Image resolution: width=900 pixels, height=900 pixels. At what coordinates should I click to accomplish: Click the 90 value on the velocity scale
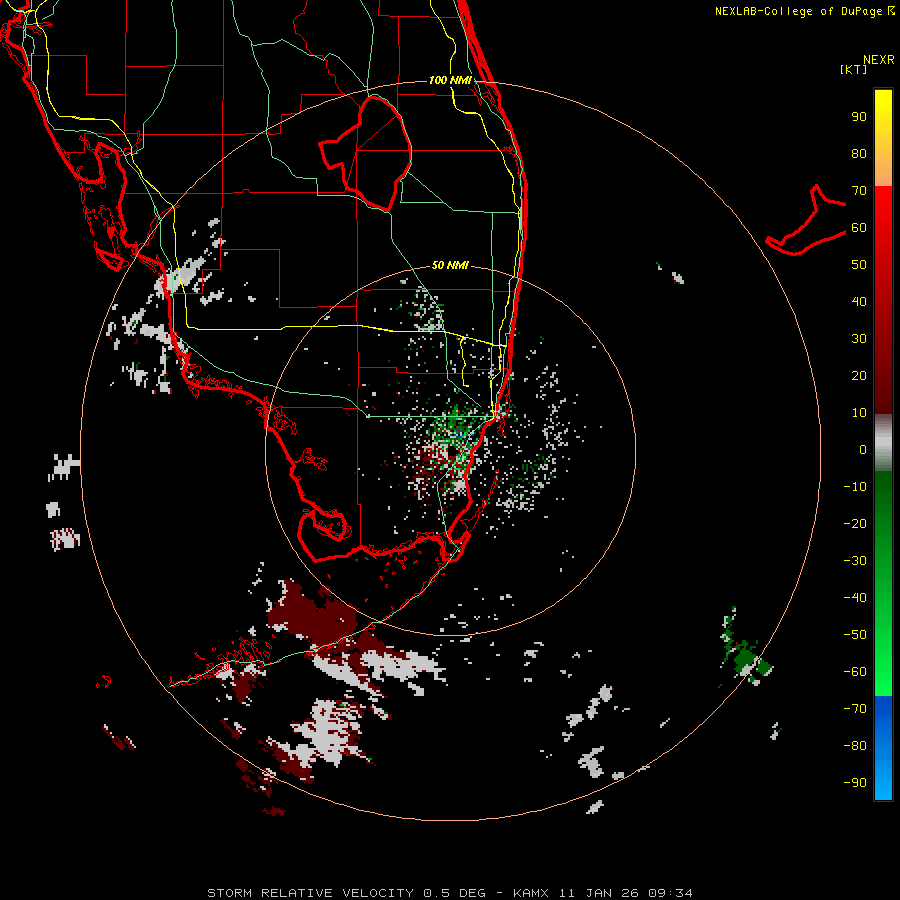(859, 117)
